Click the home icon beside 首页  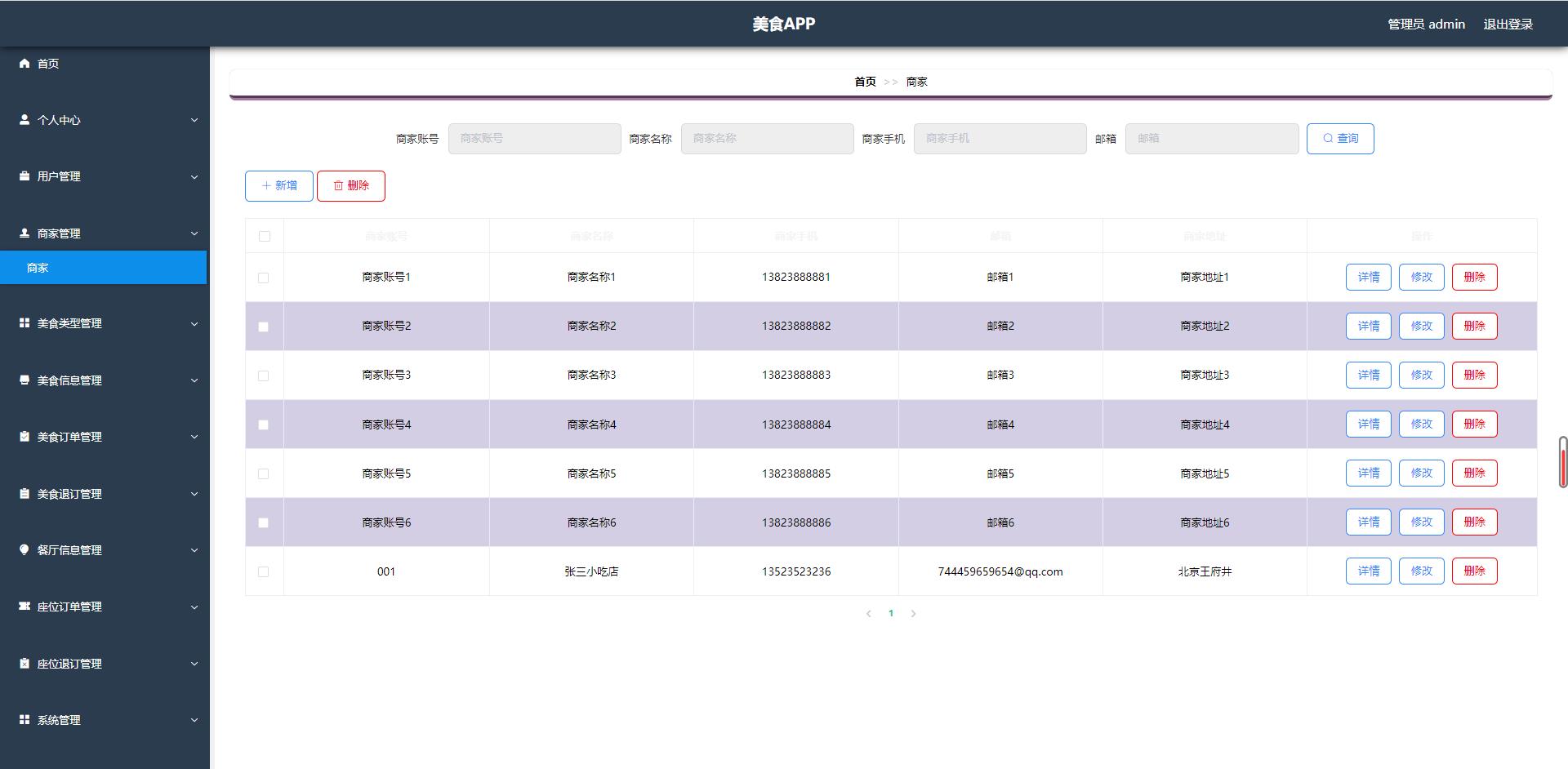(24, 64)
